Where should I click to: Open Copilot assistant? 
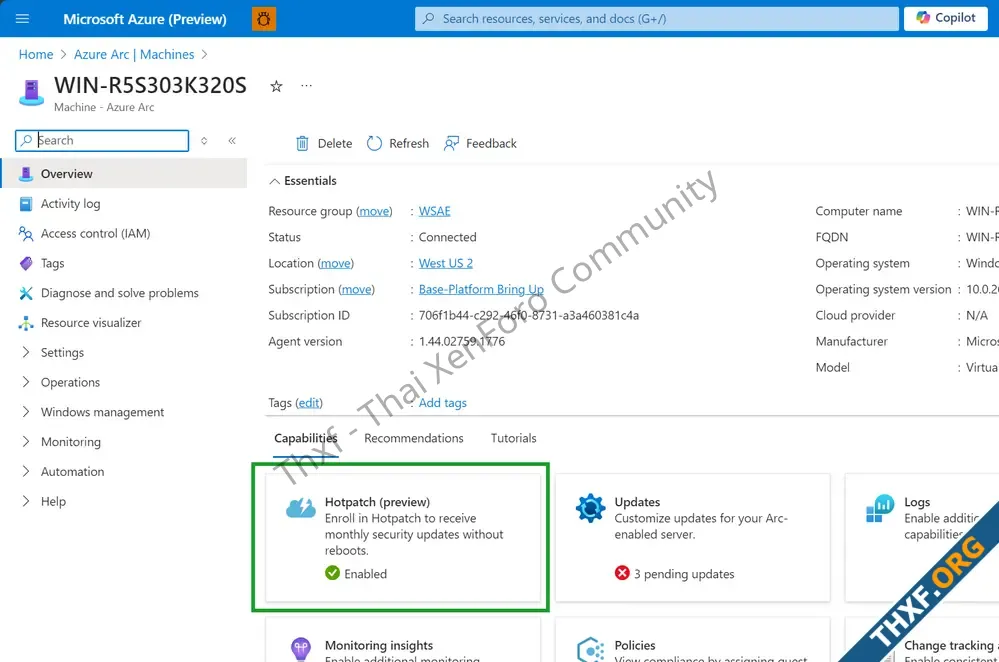pos(945,18)
